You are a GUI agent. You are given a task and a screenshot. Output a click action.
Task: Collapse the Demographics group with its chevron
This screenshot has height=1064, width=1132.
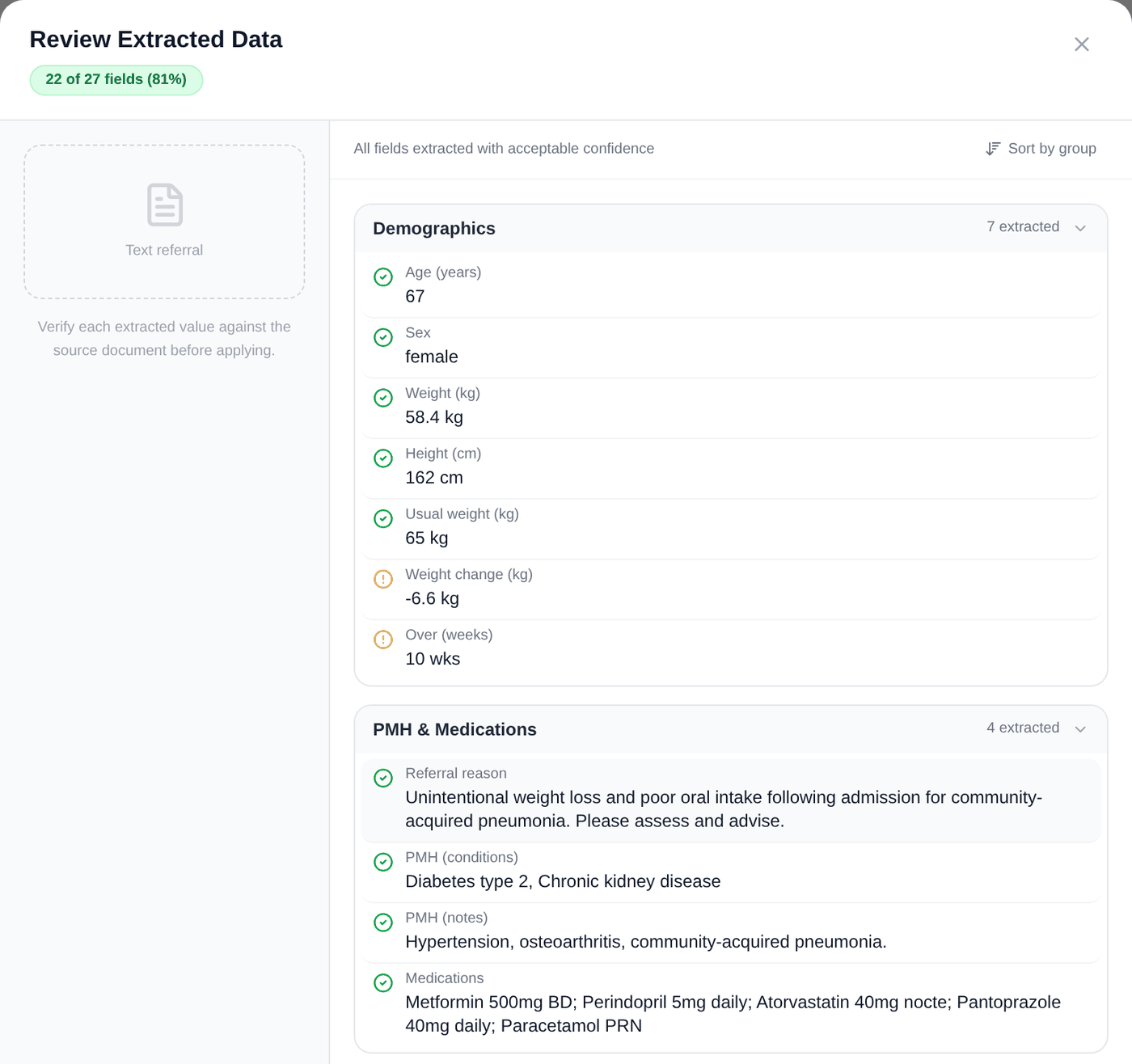[1080, 228]
